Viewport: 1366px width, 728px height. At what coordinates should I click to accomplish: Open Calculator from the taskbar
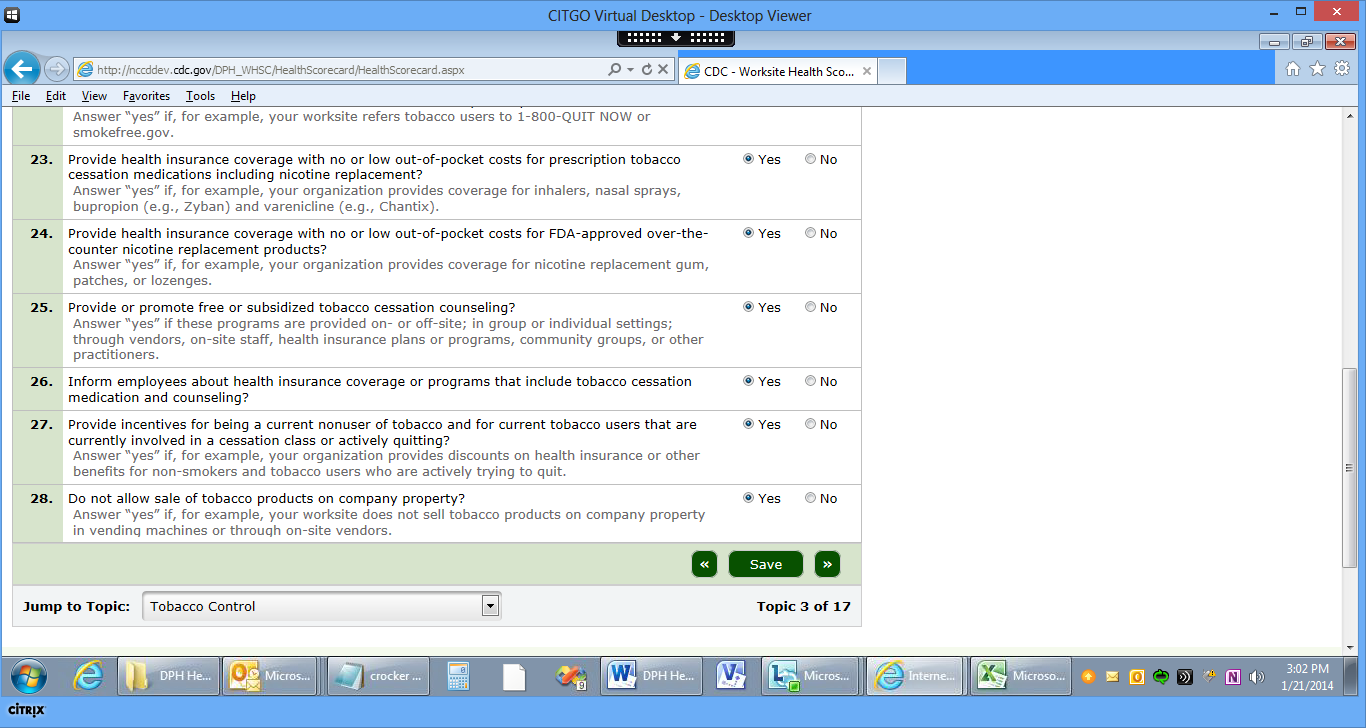(459, 677)
